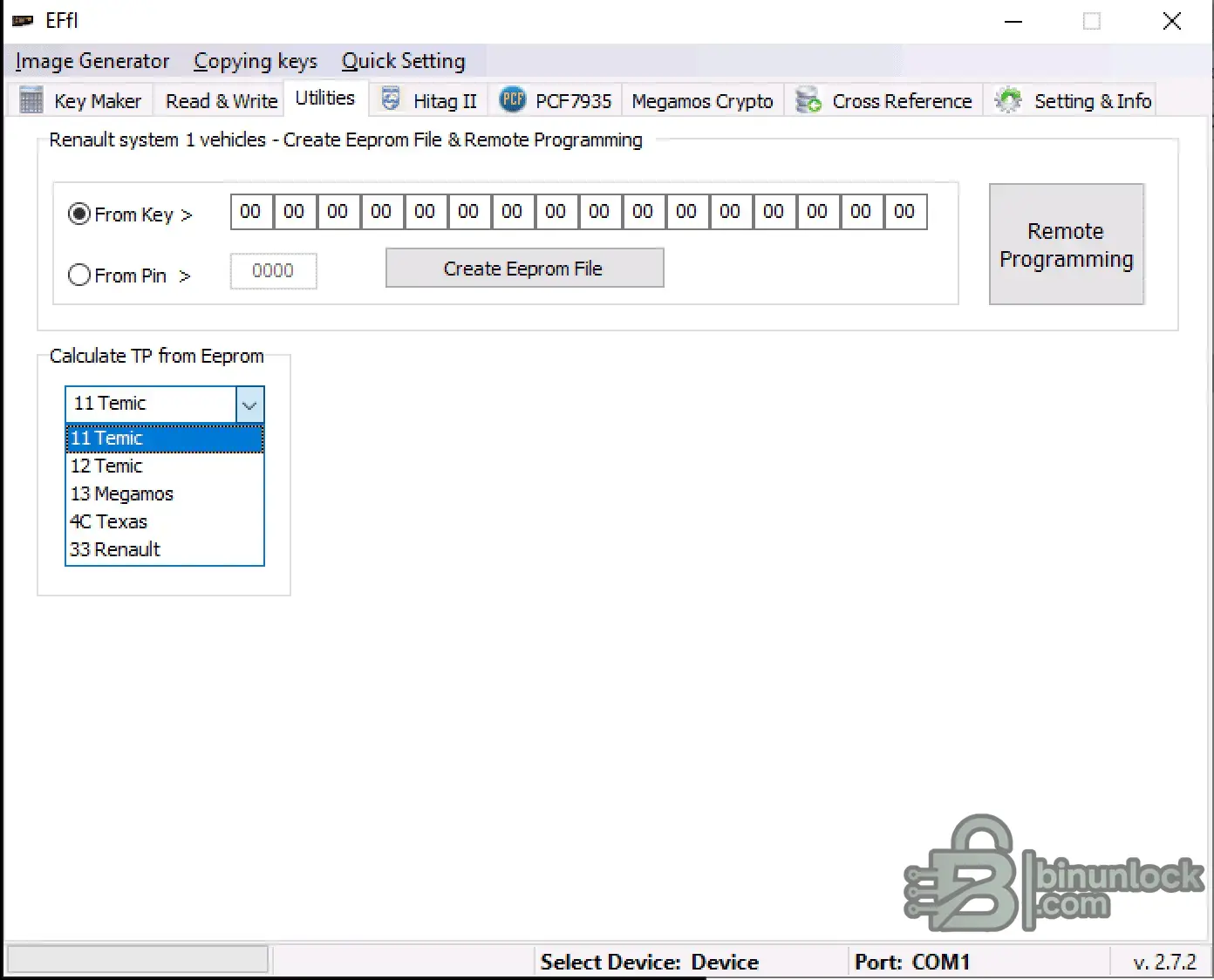Collapse the 11 Temic combo box arrow
Viewport: 1214px width, 980px height.
(x=249, y=405)
